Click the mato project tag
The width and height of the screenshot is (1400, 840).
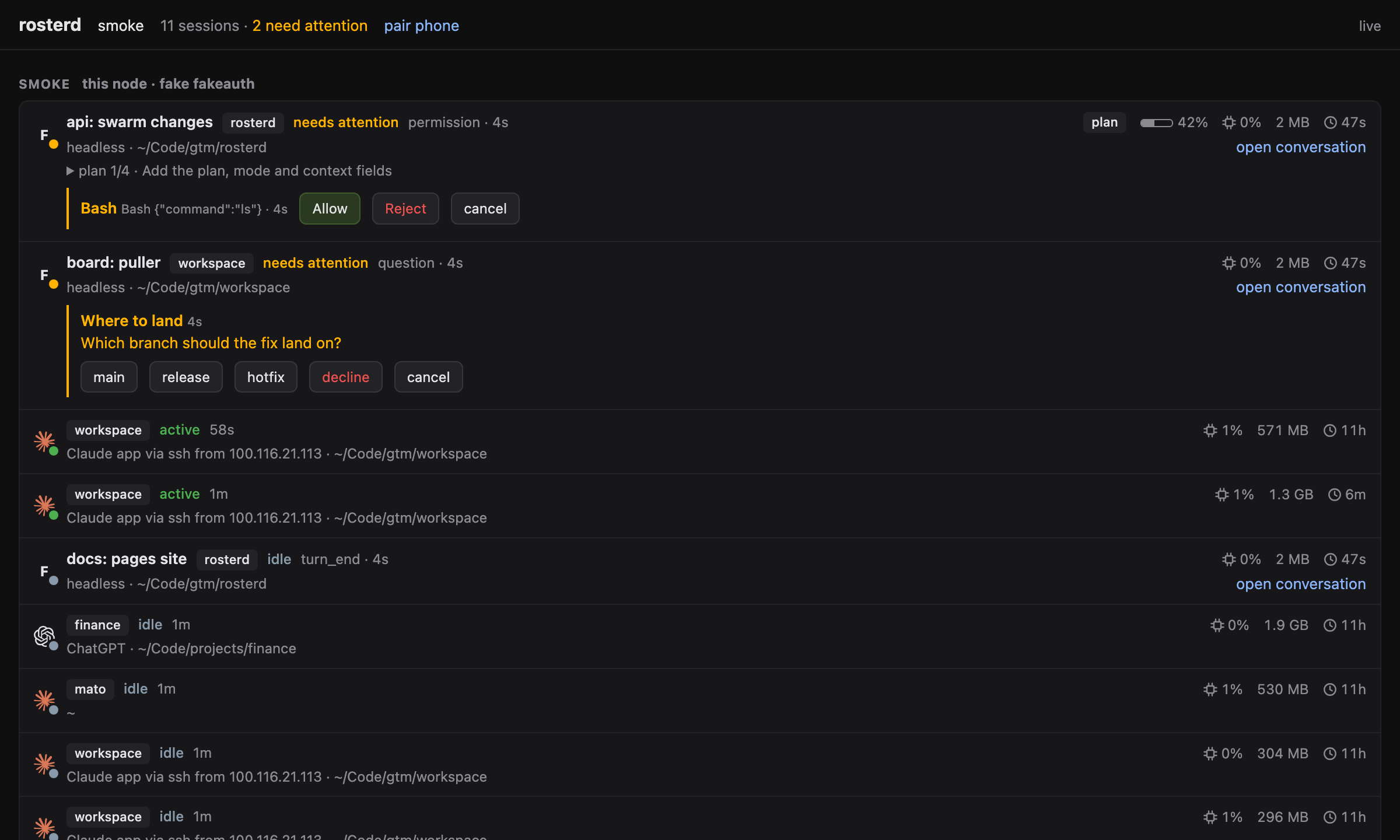tap(90, 689)
